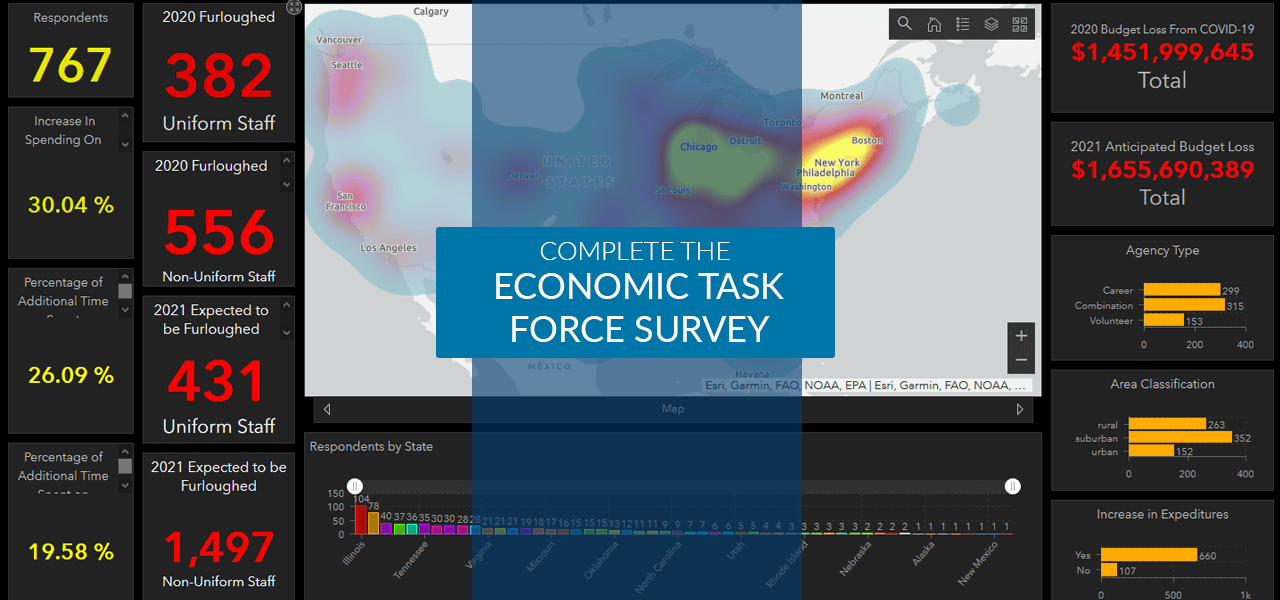The width and height of the screenshot is (1280, 600).
Task: Select the Illinois bar in Respondents chart
Action: click(x=361, y=519)
